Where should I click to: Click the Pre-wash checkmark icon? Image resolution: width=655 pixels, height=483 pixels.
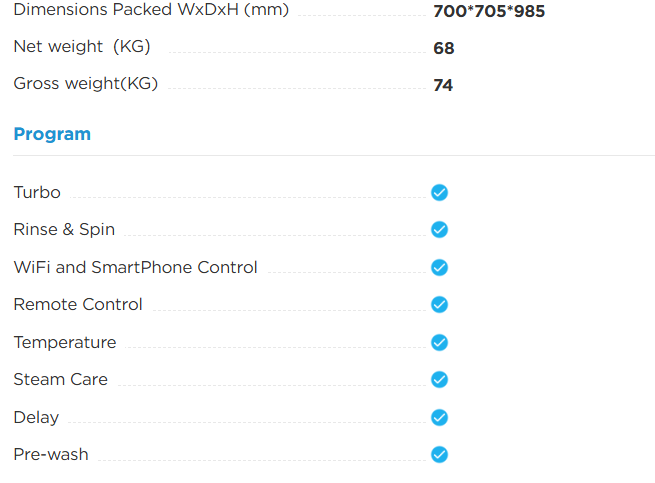coord(439,455)
